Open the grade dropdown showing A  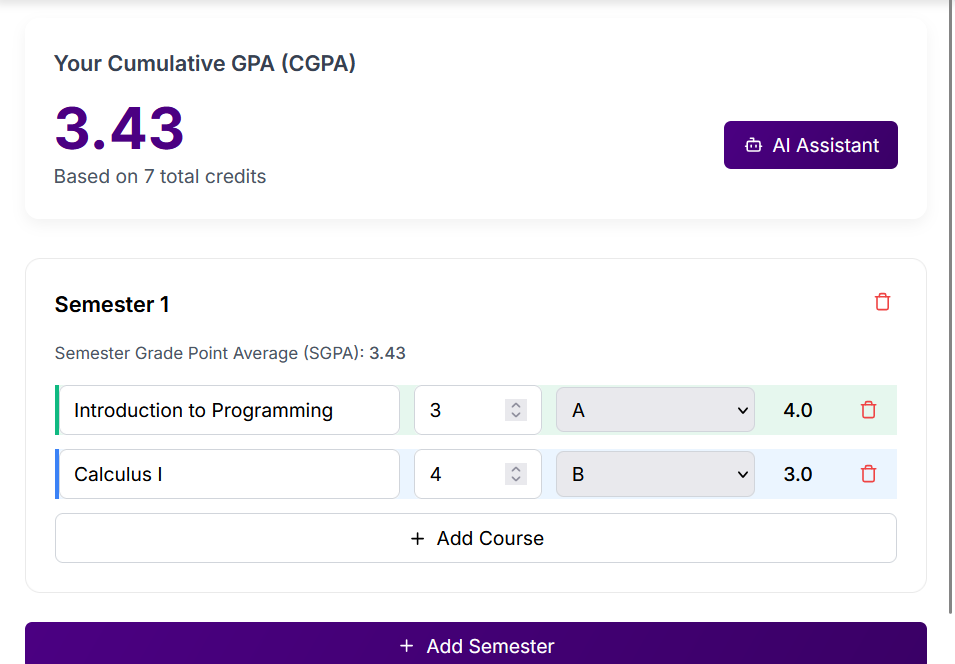(655, 410)
